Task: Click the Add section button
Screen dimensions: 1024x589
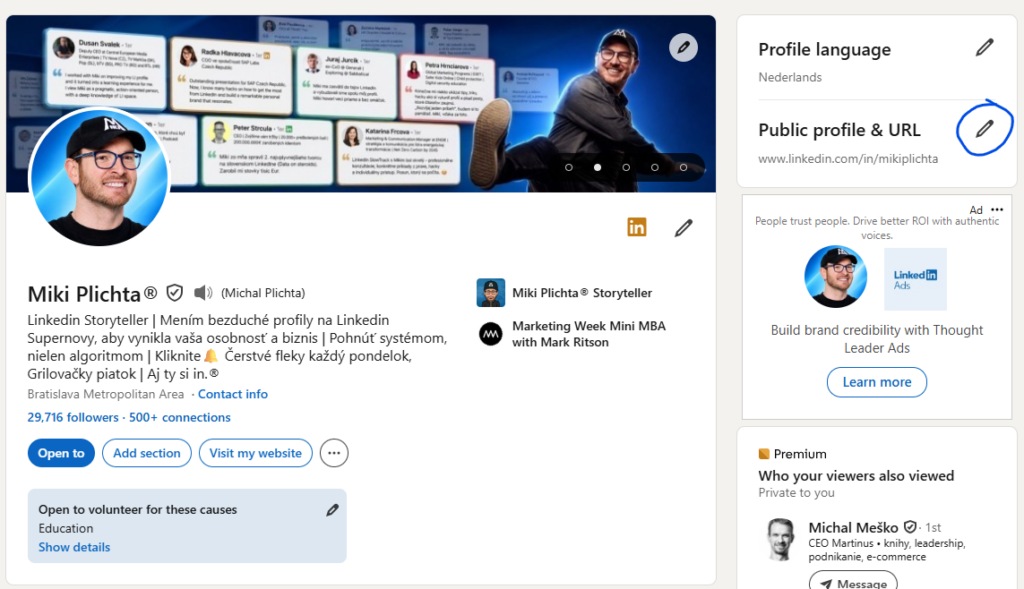Action: (147, 453)
